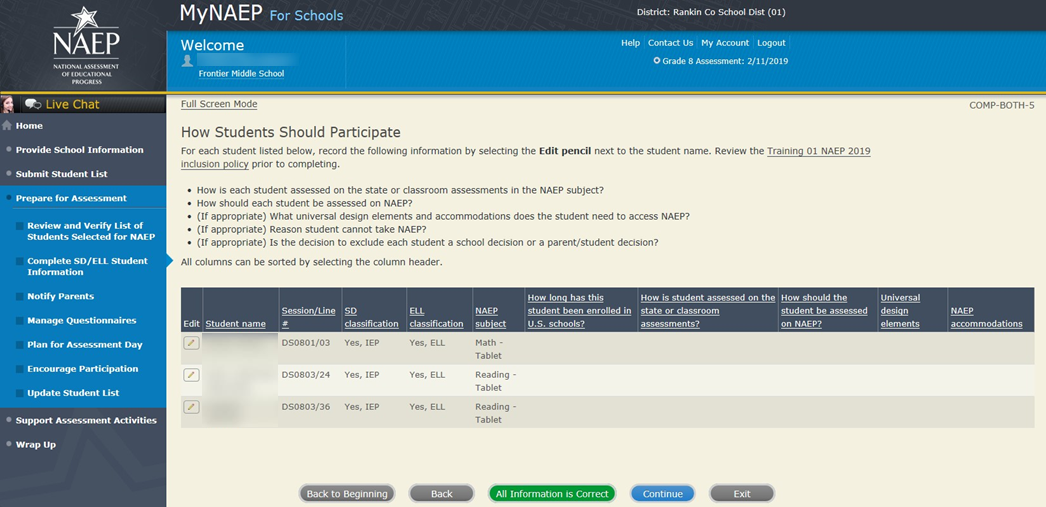Sort by ELL classification column
The width and height of the screenshot is (1046, 507).
tap(436, 318)
